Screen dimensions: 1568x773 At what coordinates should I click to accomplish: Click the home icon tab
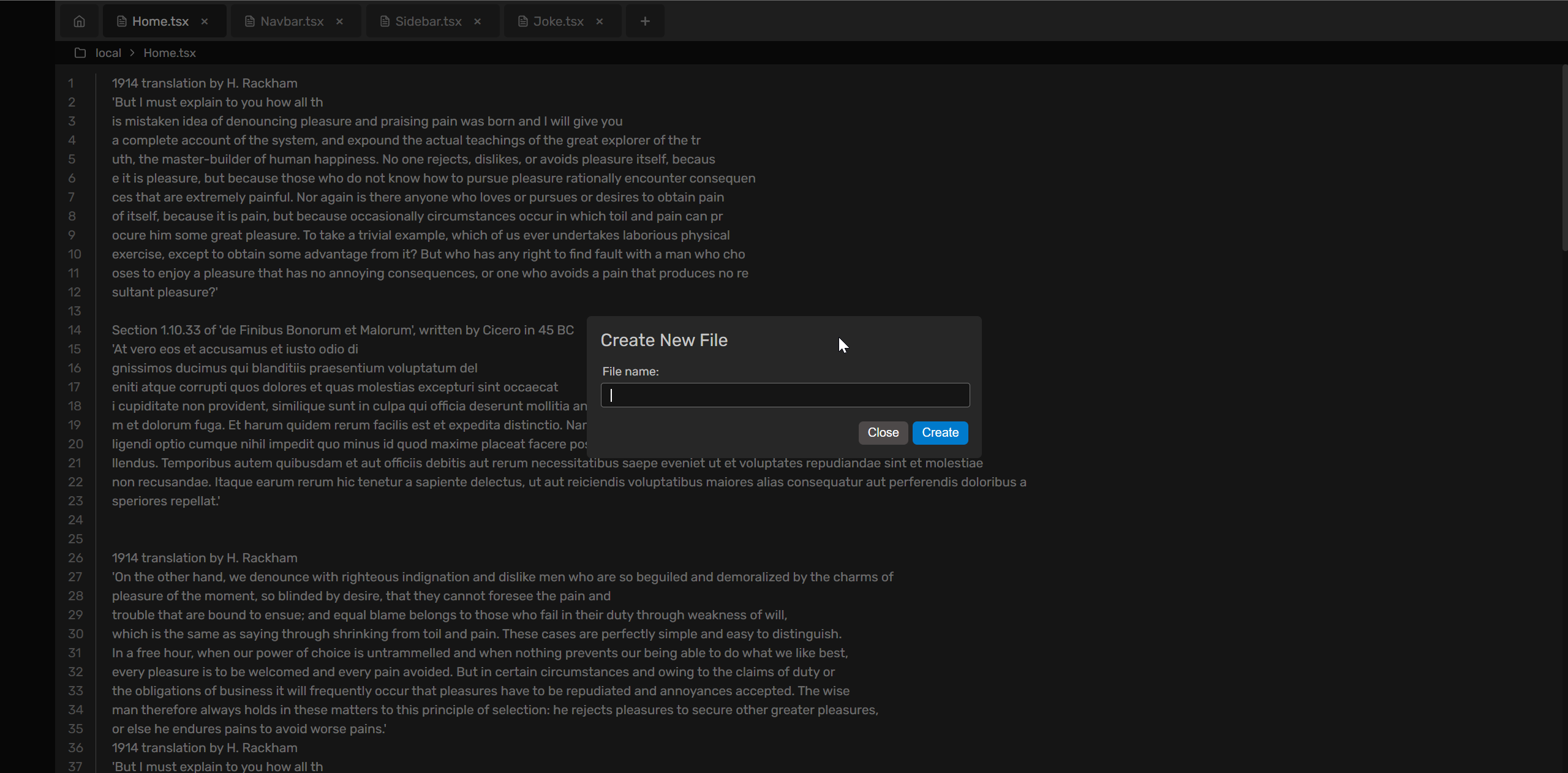tap(79, 21)
